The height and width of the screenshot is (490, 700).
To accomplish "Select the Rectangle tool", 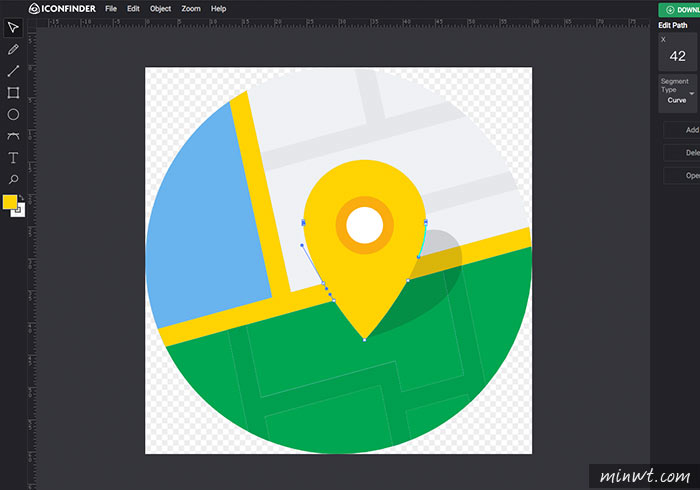I will click(x=13, y=92).
